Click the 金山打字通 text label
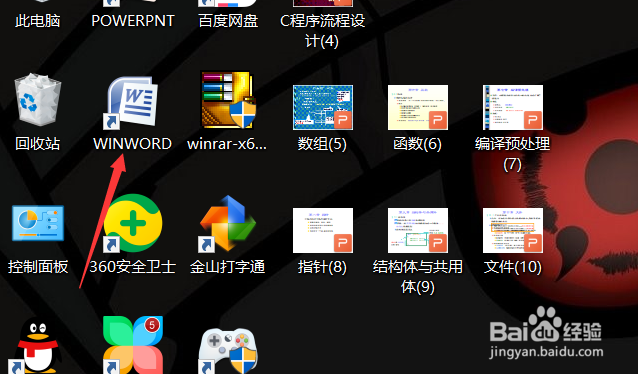The height and width of the screenshot is (374, 638). 227,267
